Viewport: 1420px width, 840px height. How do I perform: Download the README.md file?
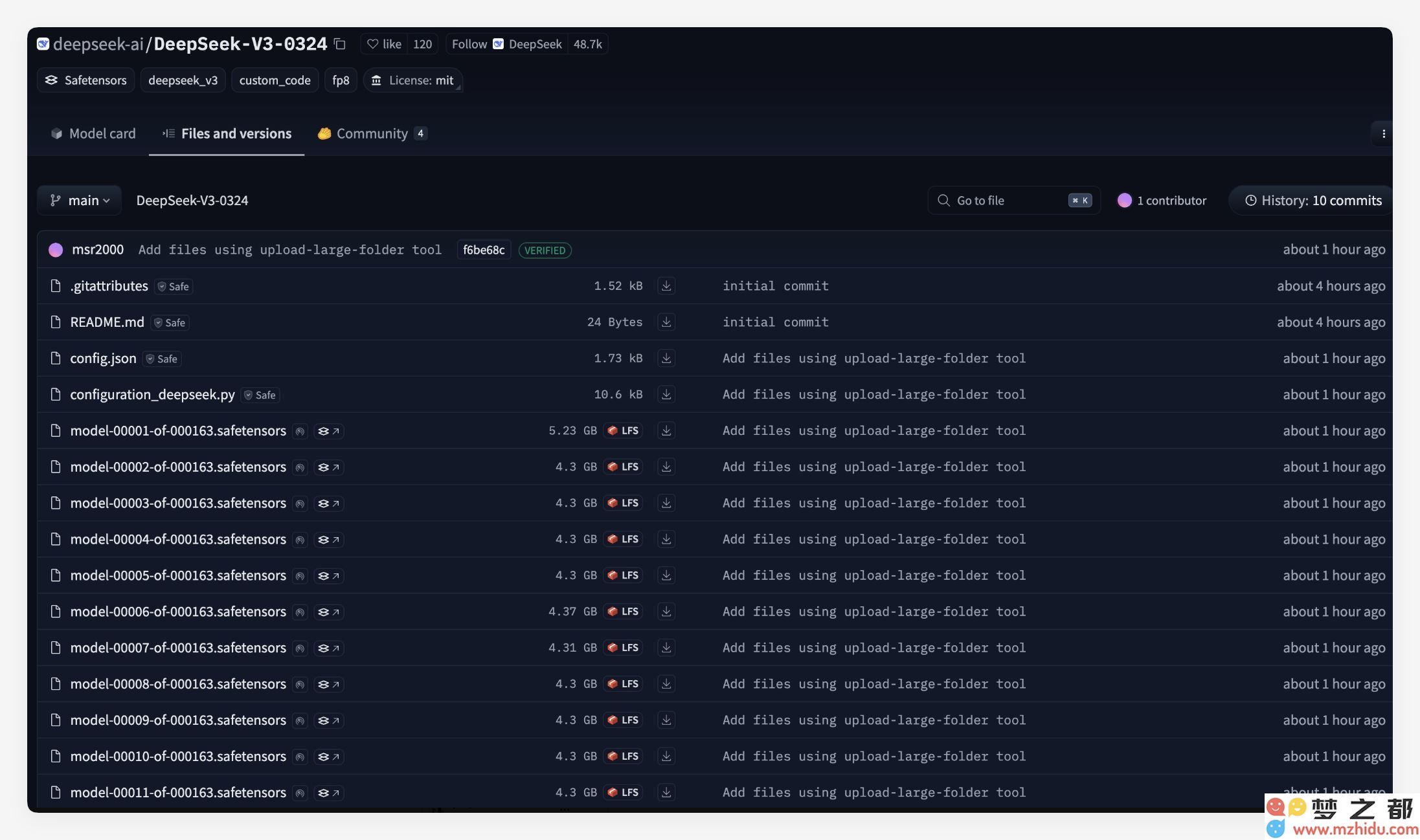click(x=666, y=322)
